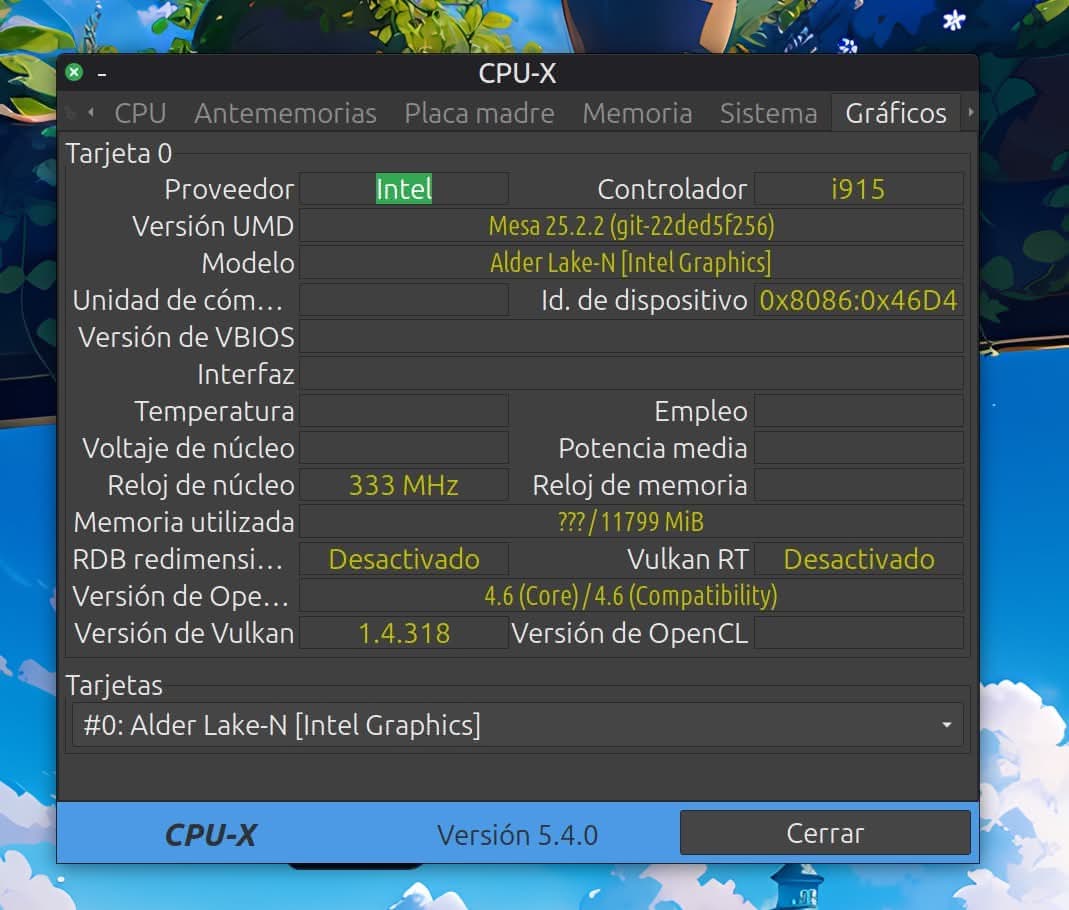Open the Sistema tab
Screen dimensions: 1069x910
point(768,113)
